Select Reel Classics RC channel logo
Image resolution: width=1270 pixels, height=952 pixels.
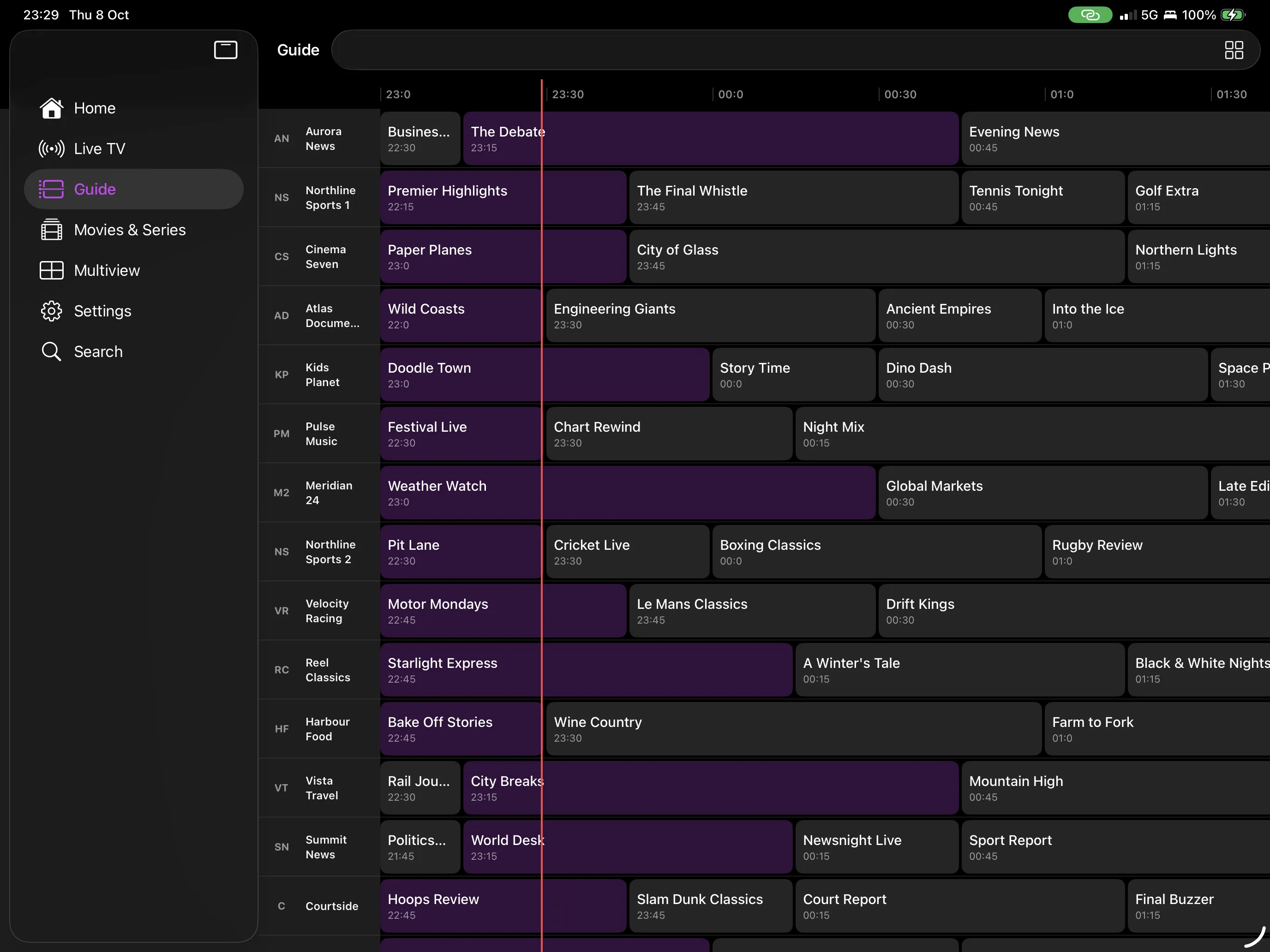[282, 670]
